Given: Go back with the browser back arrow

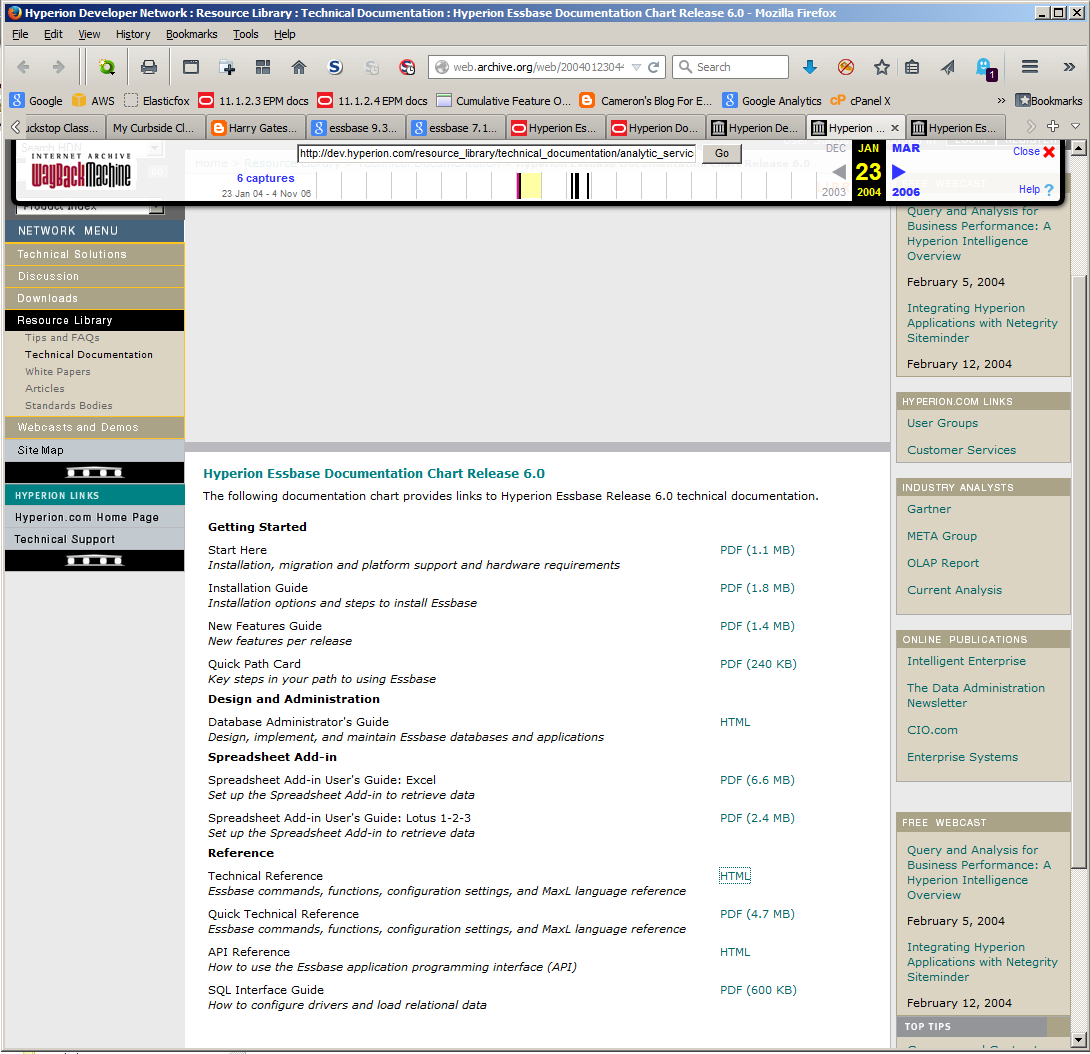Looking at the screenshot, I should [23, 67].
